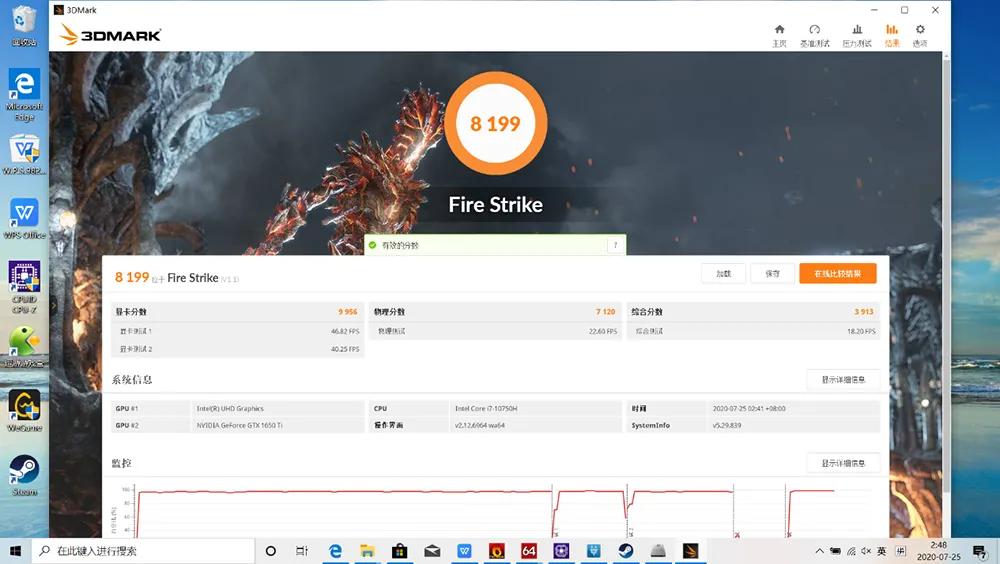Click the 40.25 FPS graphics test 2 value
1000x564 pixels.
pyautogui.click(x=345, y=349)
